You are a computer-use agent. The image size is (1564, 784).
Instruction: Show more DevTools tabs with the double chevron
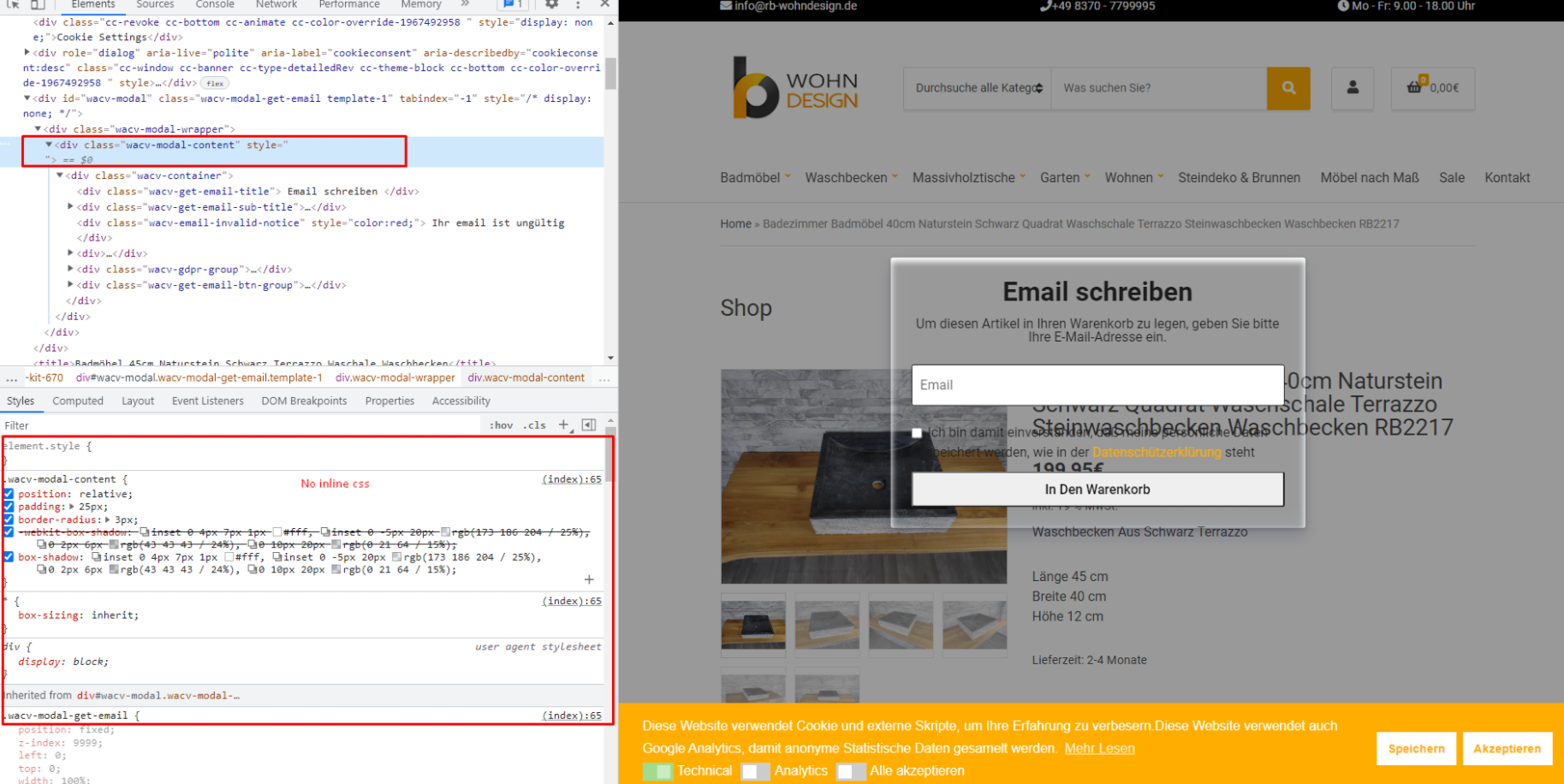[465, 4]
